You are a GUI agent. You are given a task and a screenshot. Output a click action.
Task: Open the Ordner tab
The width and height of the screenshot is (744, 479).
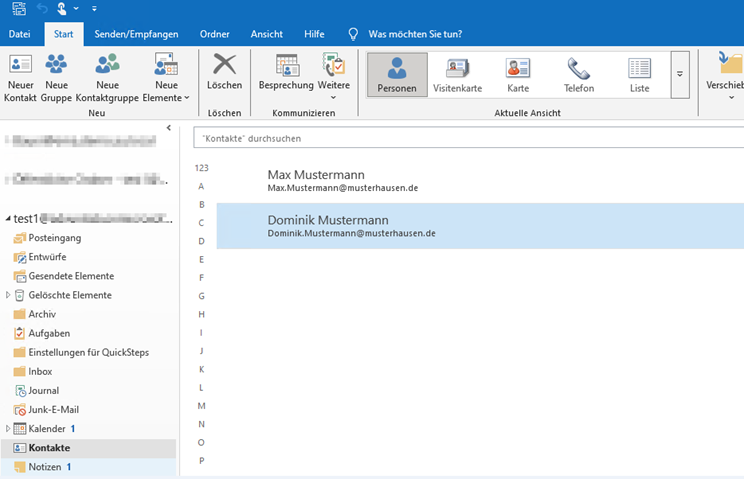point(214,34)
